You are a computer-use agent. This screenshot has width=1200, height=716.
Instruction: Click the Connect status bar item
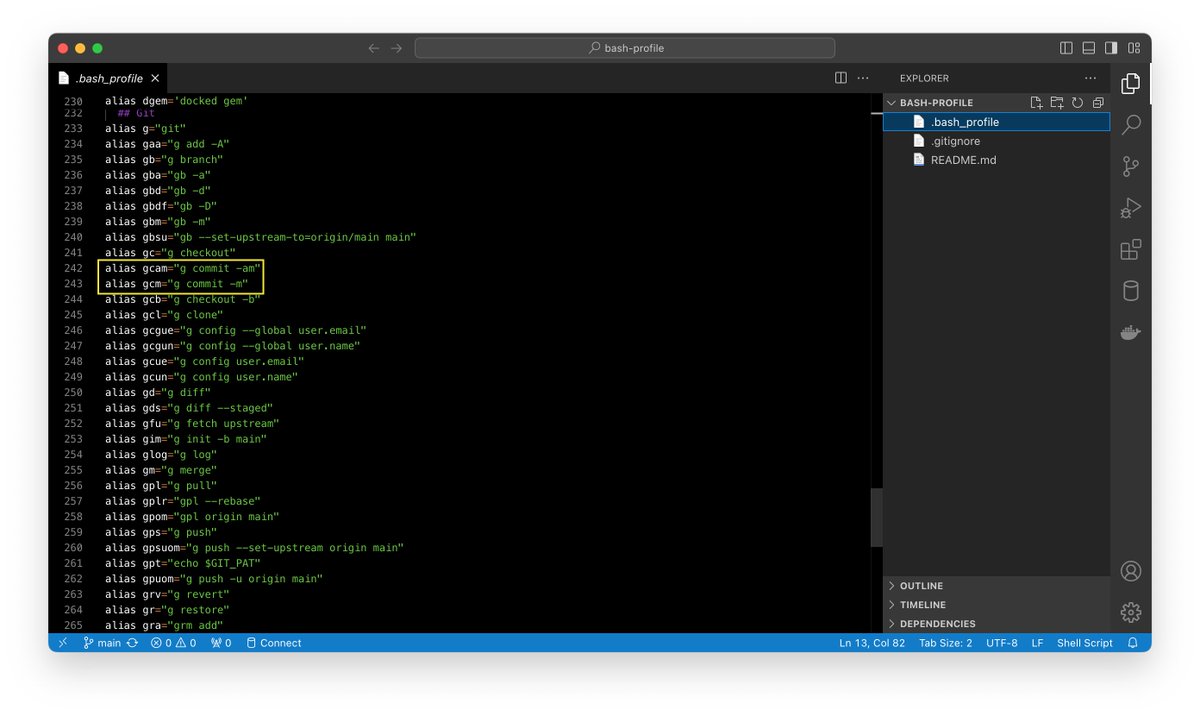coord(274,643)
